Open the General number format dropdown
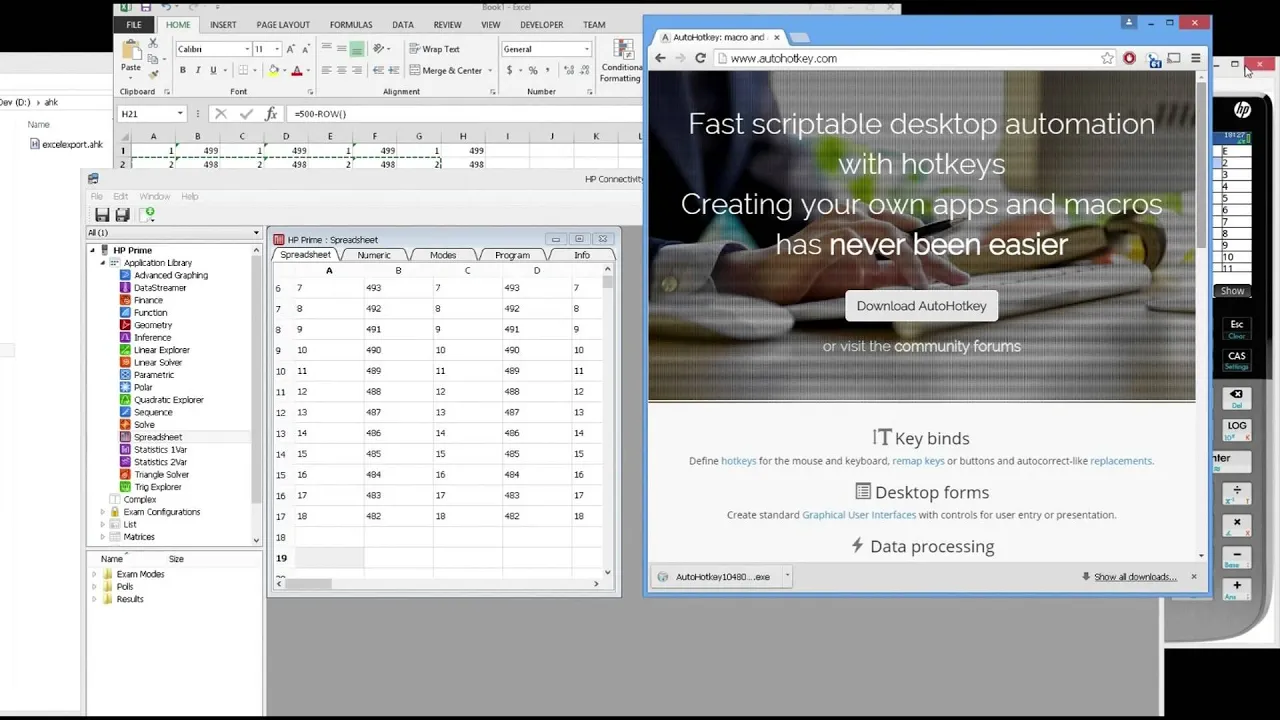The height and width of the screenshot is (720, 1280). point(587,49)
